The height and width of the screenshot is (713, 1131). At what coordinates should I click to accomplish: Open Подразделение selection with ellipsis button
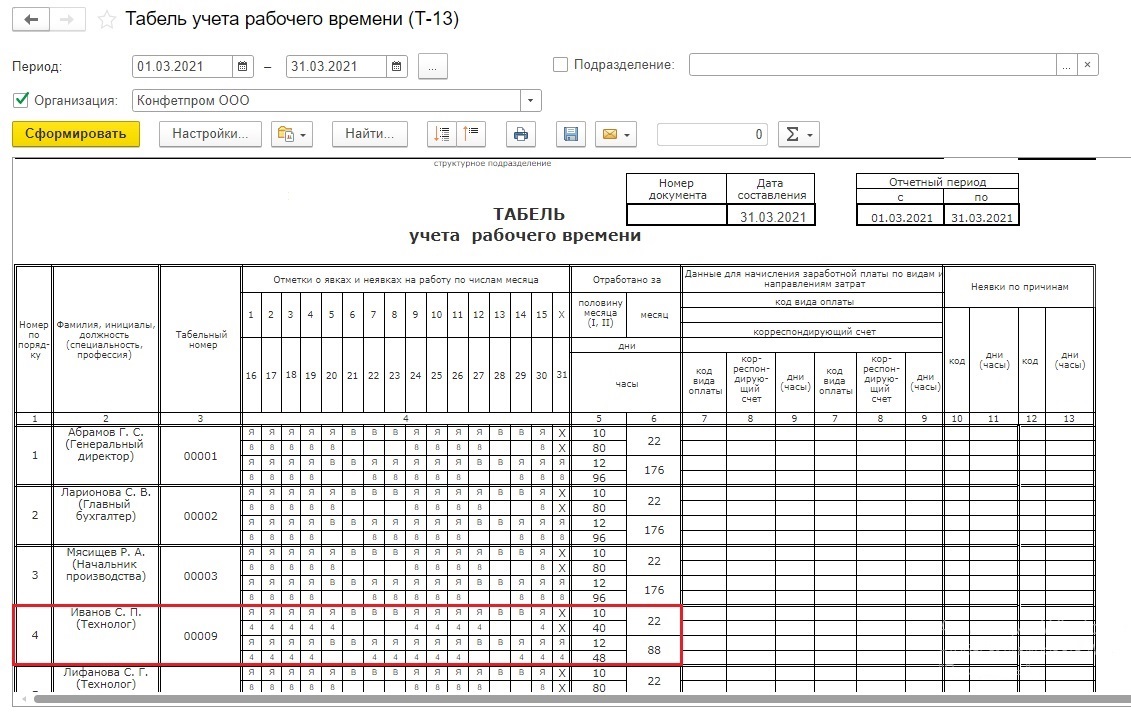(1067, 64)
